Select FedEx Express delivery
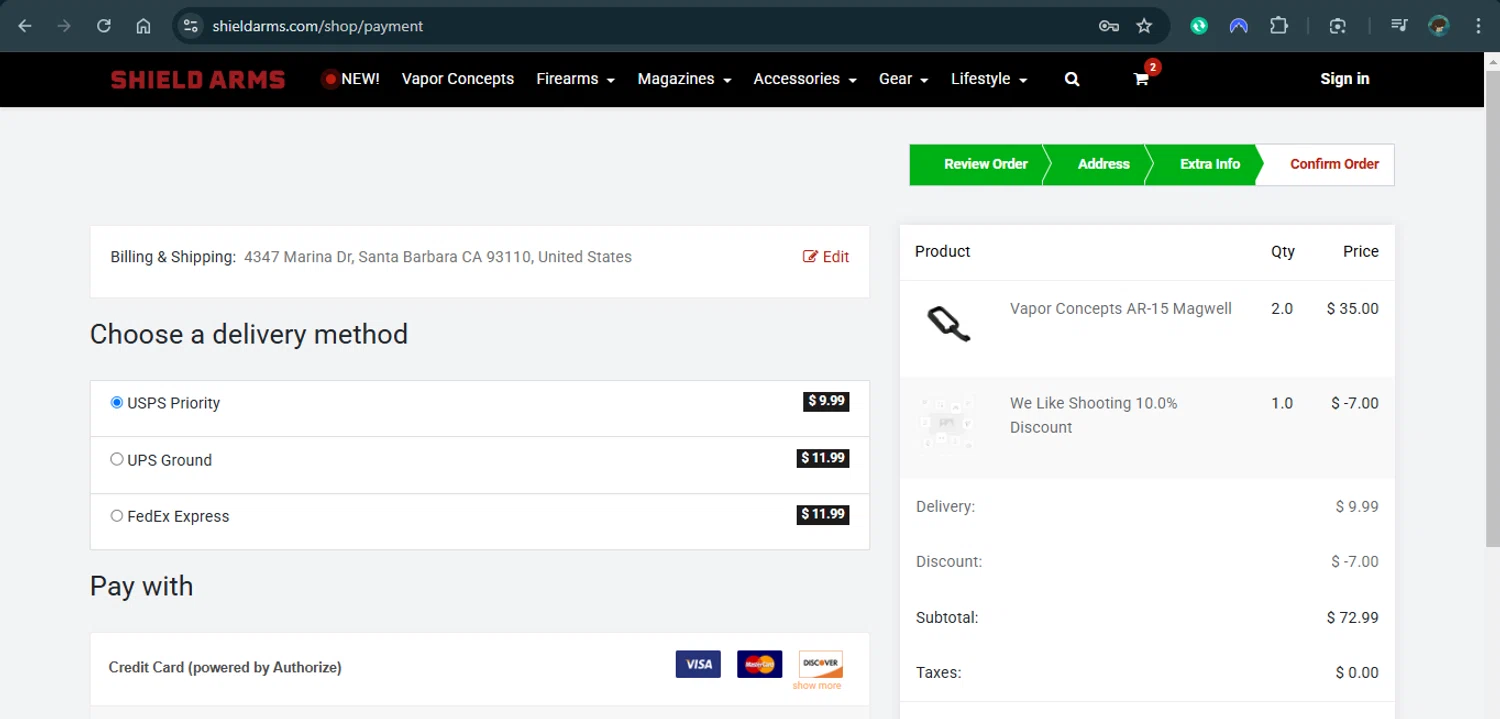1500x719 pixels. (x=117, y=516)
